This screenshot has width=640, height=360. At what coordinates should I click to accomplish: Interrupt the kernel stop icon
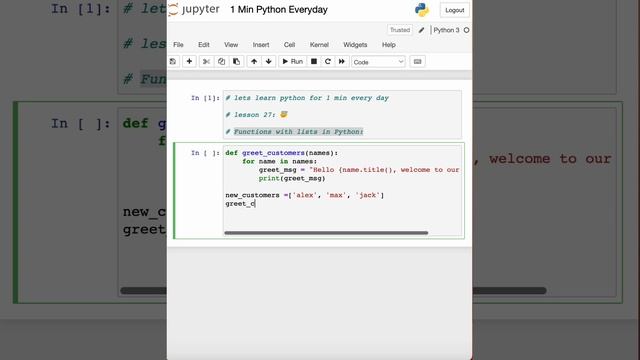coord(314,62)
